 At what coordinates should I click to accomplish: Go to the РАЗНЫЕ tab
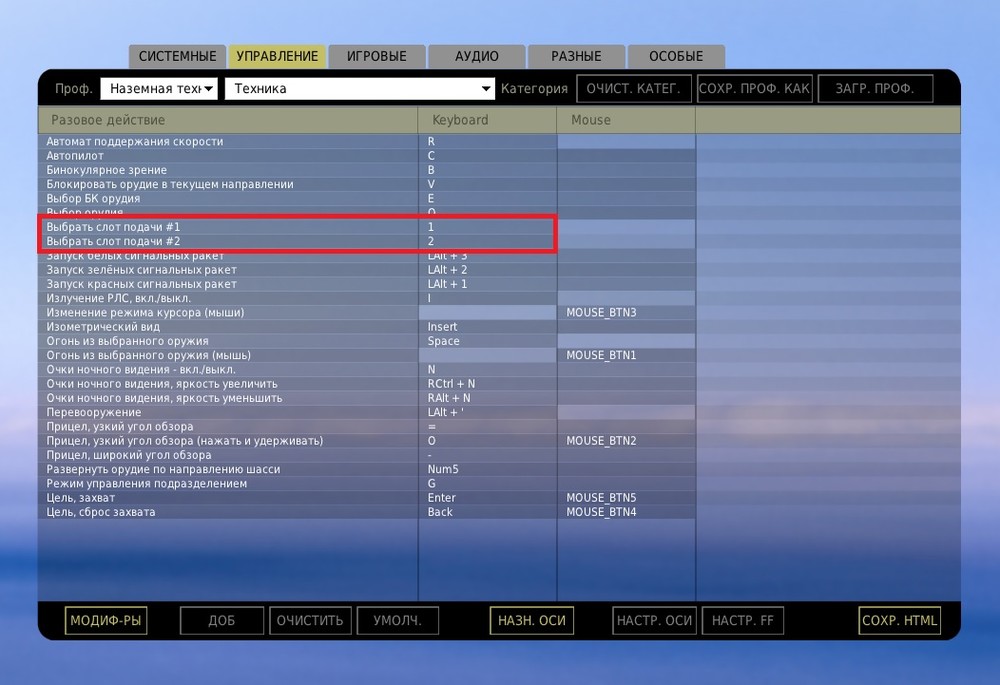click(x=577, y=56)
